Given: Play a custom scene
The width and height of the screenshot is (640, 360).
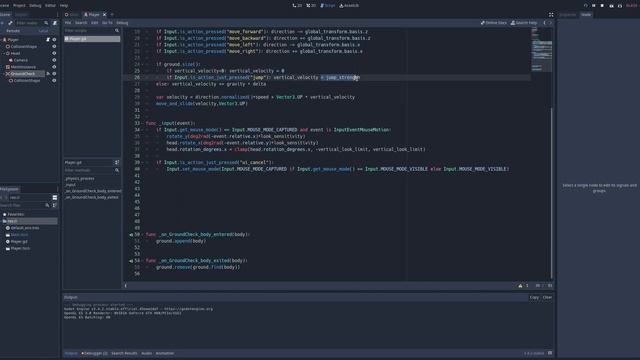Looking at the screenshot, I should pos(620,5).
